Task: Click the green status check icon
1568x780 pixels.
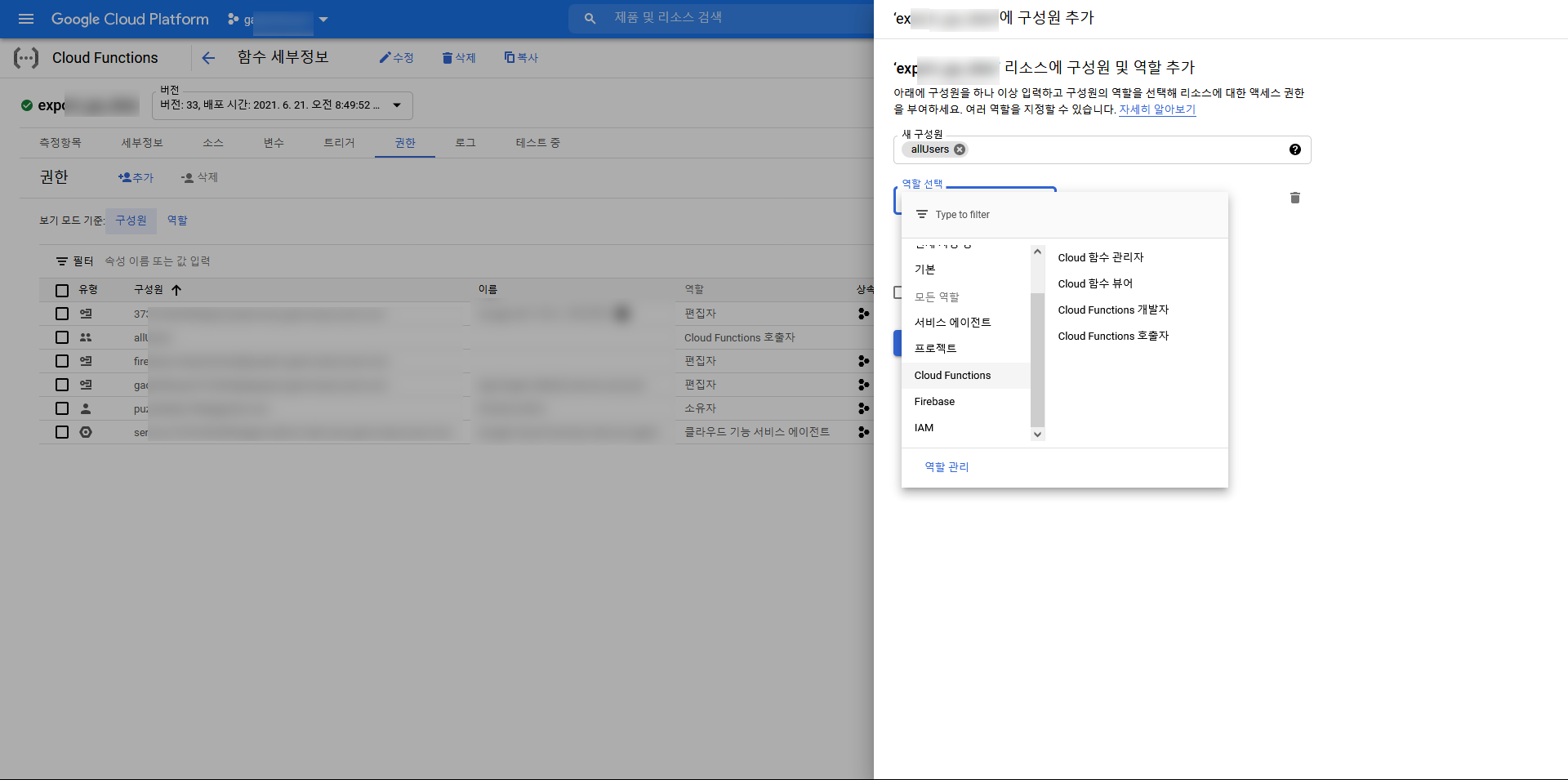Action: 27,105
